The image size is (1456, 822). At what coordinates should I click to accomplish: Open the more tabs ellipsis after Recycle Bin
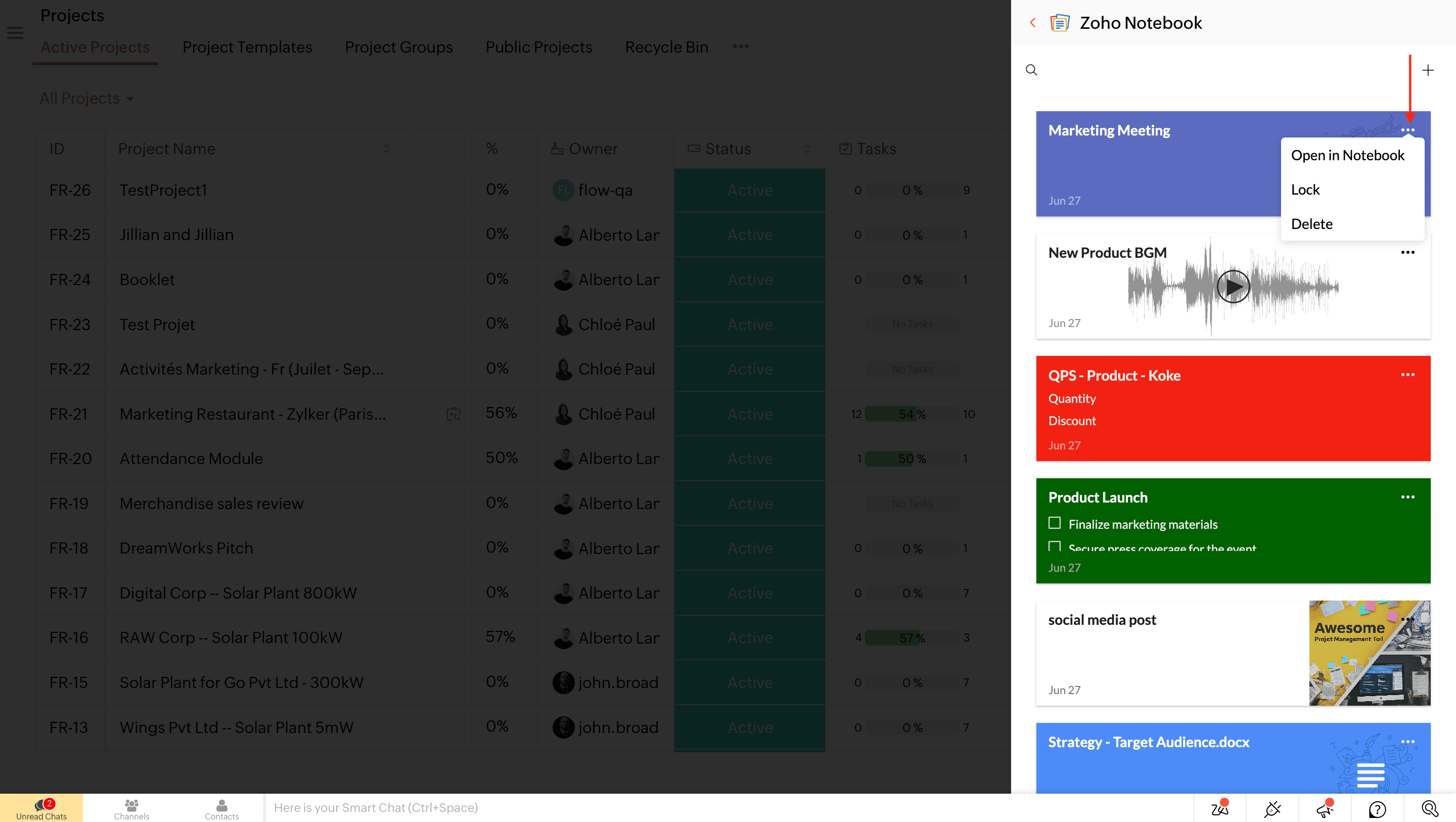pyautogui.click(x=741, y=47)
